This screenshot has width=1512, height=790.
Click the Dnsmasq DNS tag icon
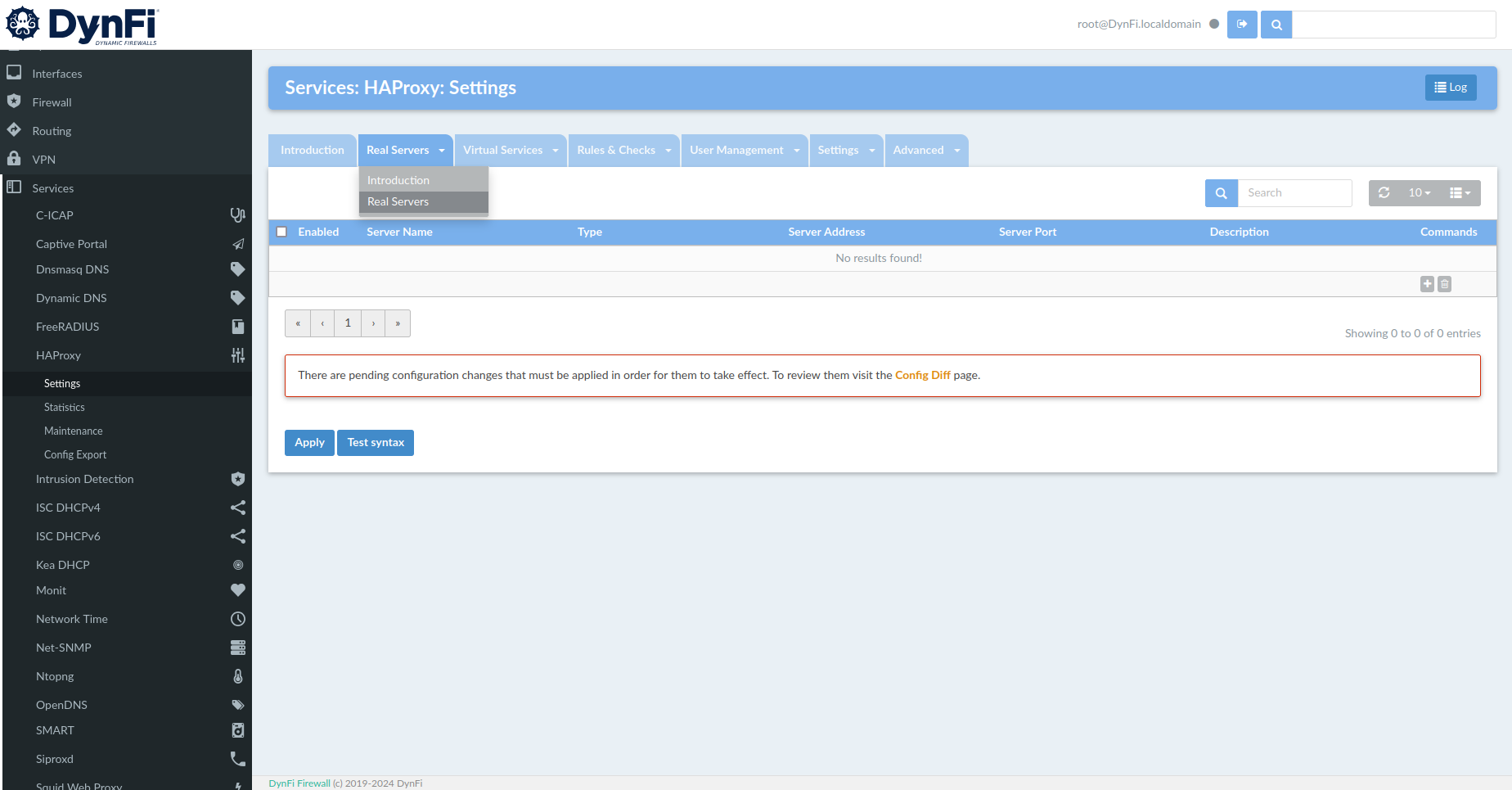click(x=237, y=269)
